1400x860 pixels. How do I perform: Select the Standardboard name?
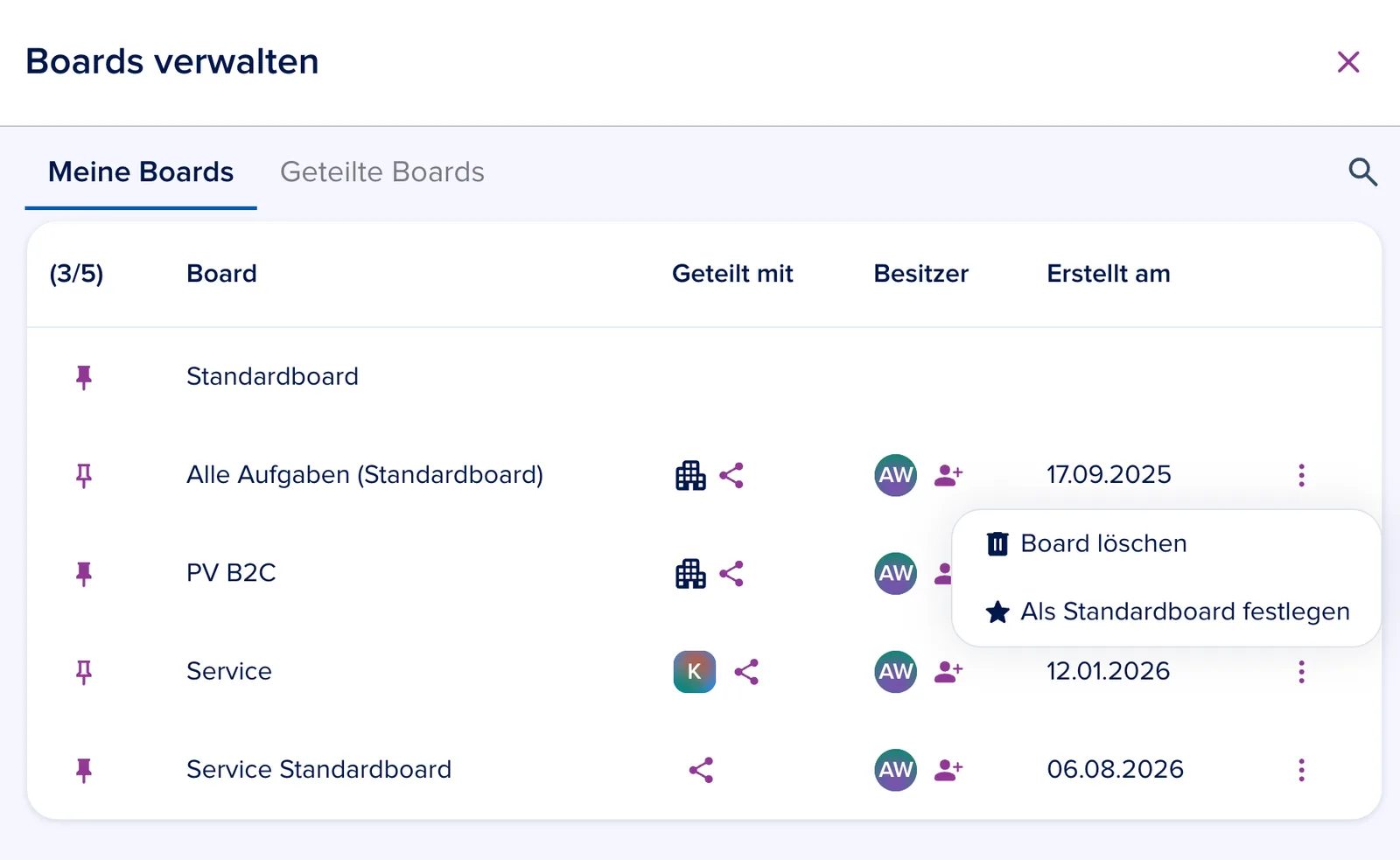coord(272,376)
